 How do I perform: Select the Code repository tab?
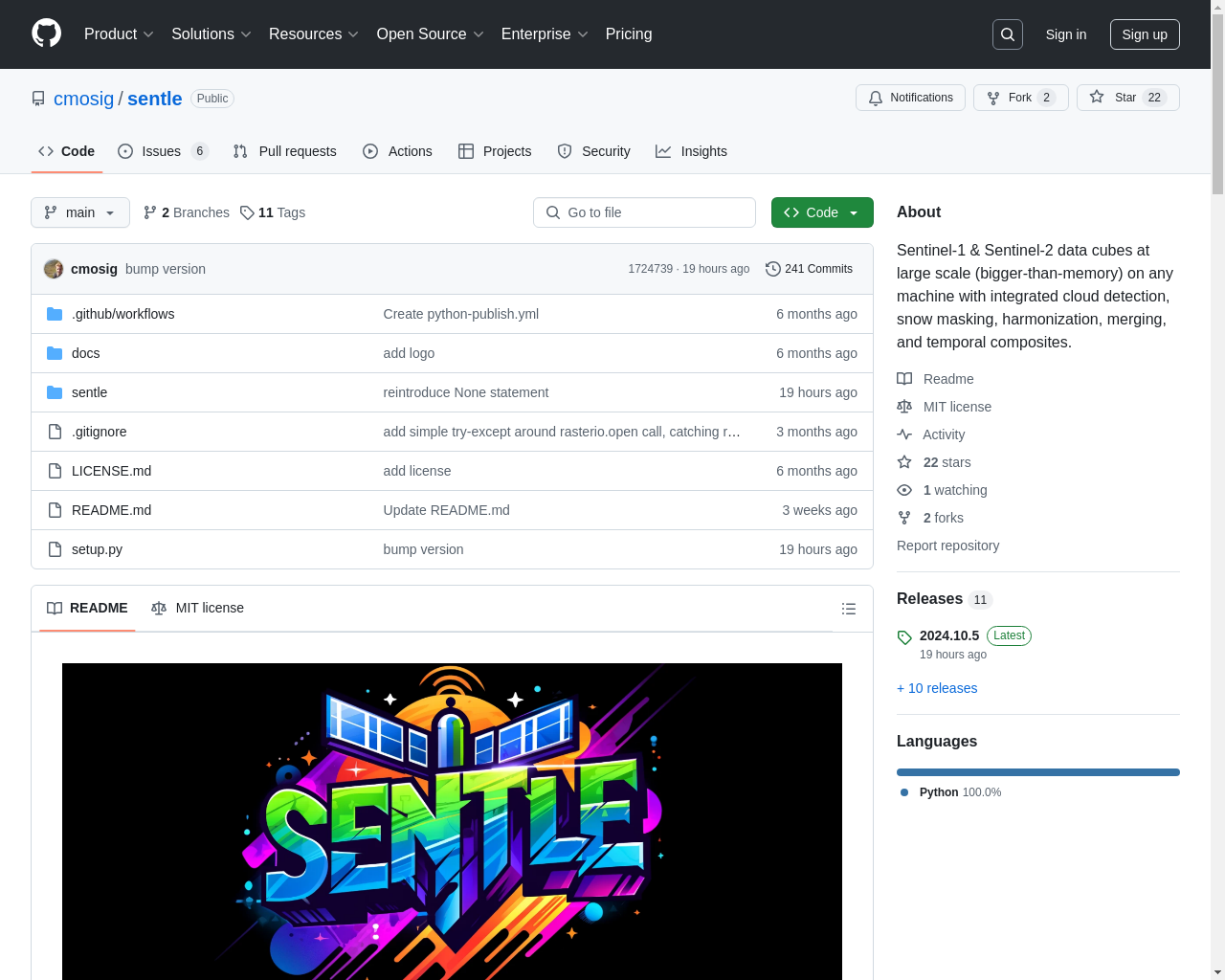[66, 151]
